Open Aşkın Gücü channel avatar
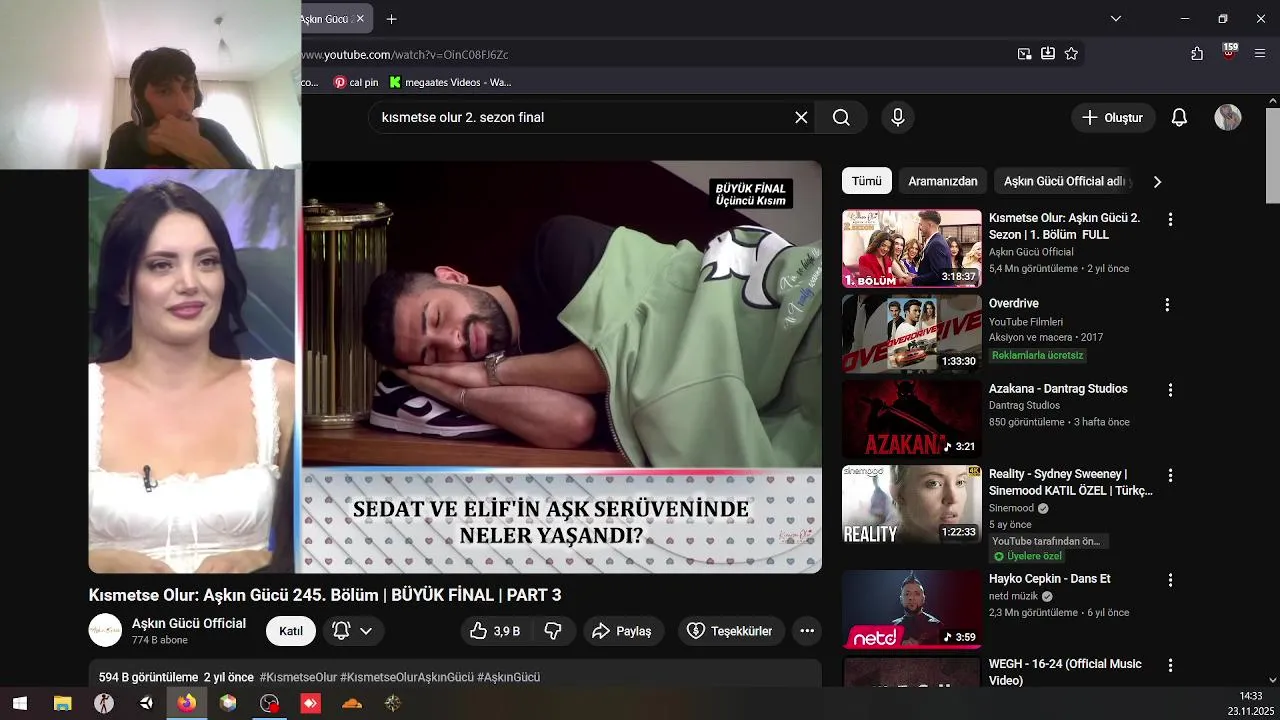1280x720 pixels. click(x=105, y=630)
